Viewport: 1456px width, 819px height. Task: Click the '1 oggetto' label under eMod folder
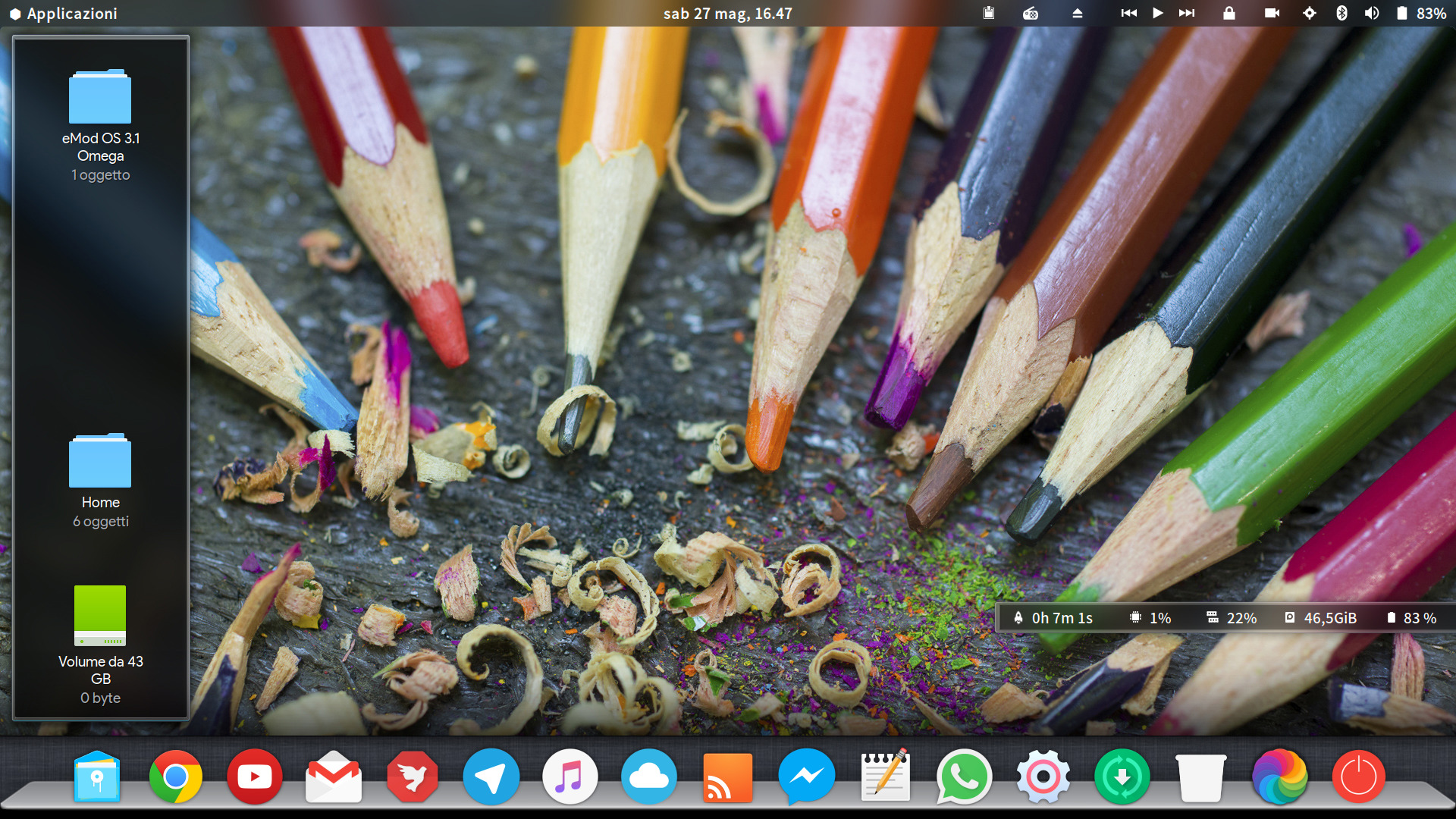[100, 175]
